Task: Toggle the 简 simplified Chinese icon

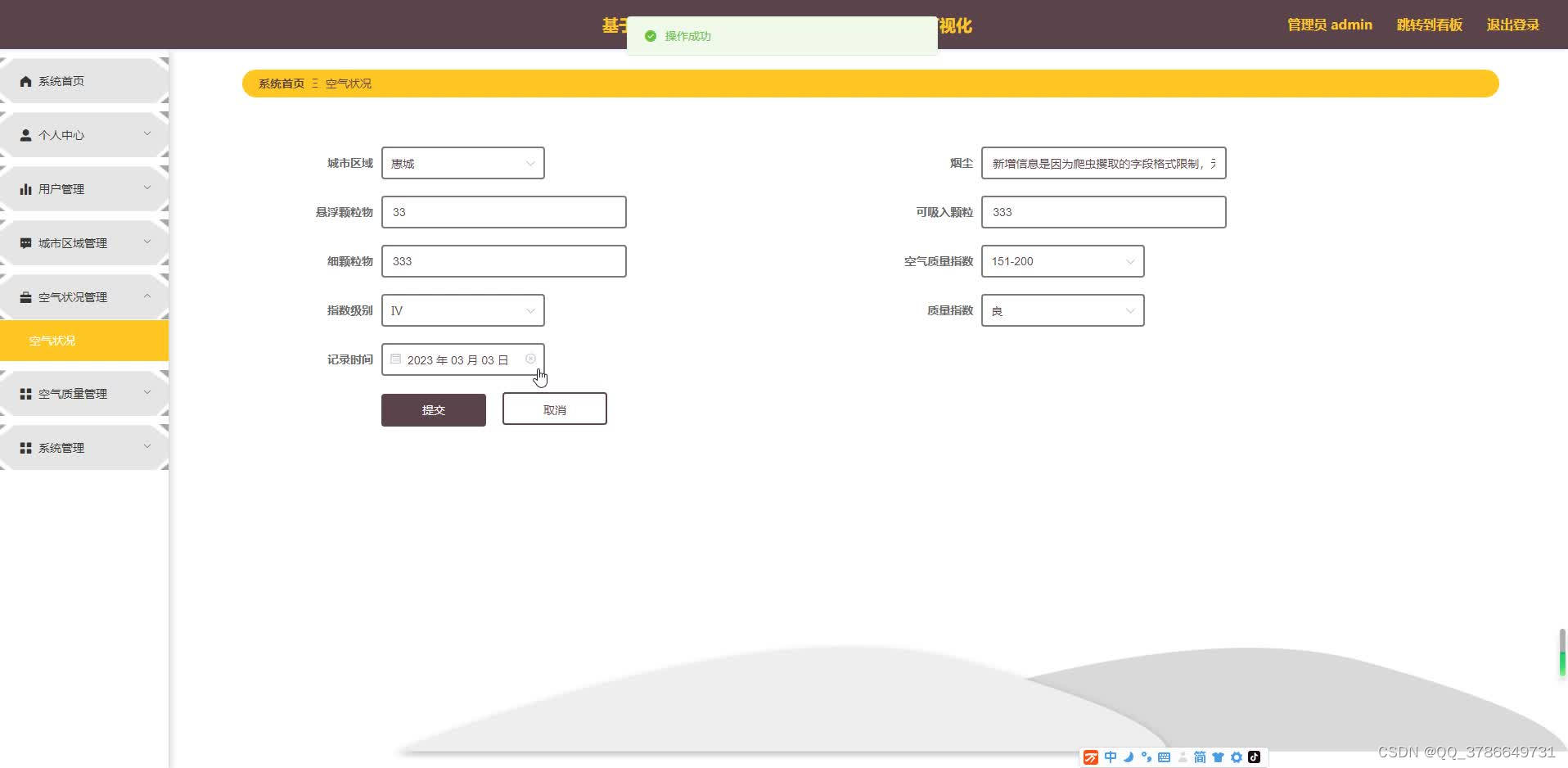Action: (1200, 757)
